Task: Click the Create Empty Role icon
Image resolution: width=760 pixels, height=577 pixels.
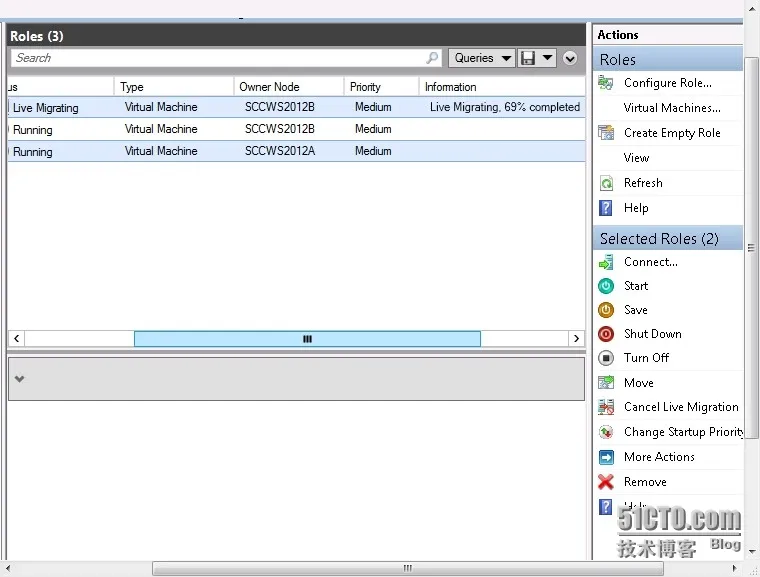Action: [x=606, y=132]
